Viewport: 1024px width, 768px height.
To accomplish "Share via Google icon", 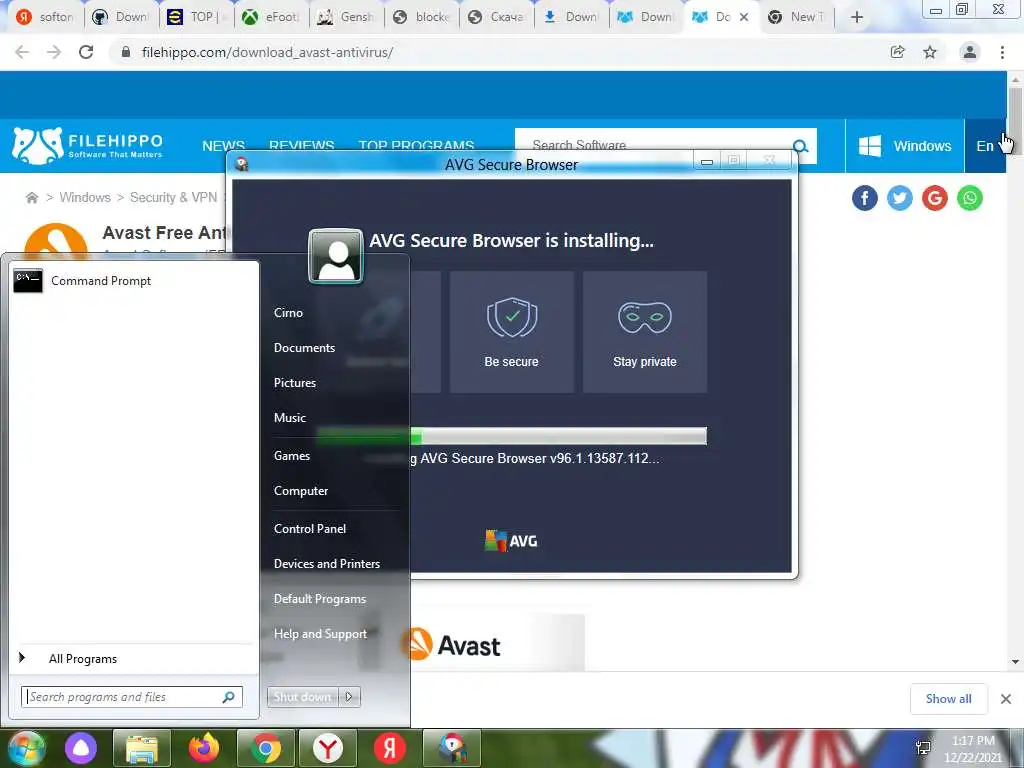I will [935, 198].
